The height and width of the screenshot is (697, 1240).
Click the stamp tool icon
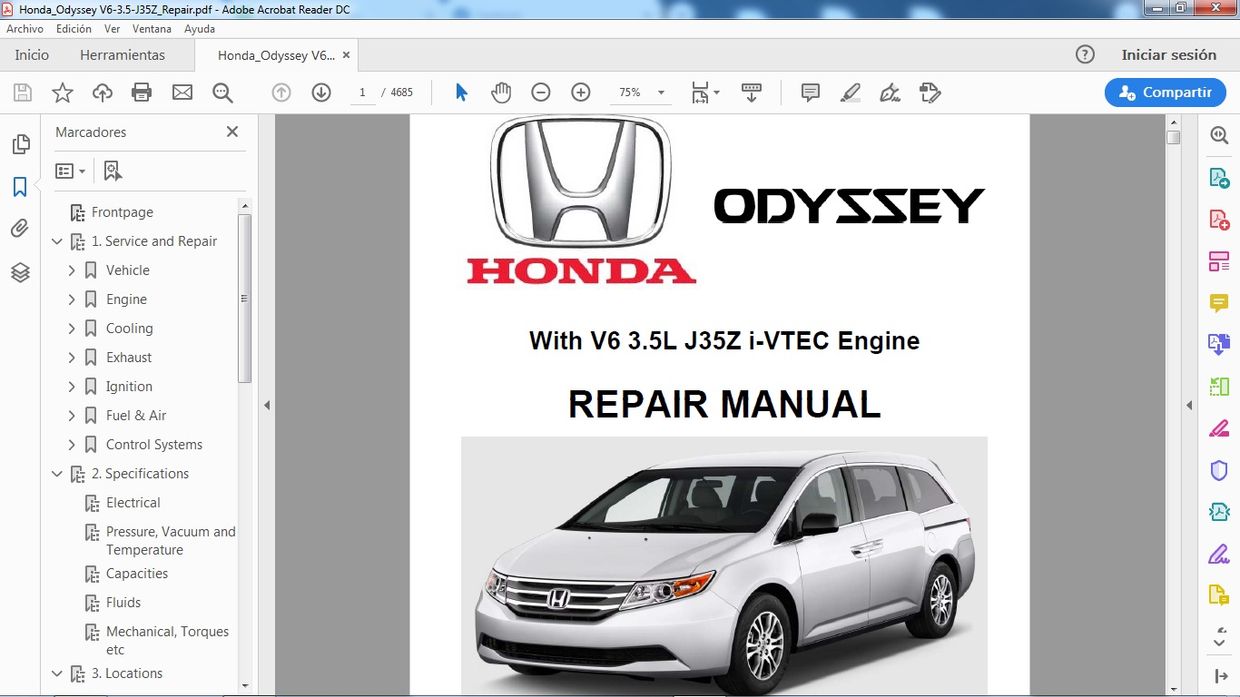[x=930, y=92]
